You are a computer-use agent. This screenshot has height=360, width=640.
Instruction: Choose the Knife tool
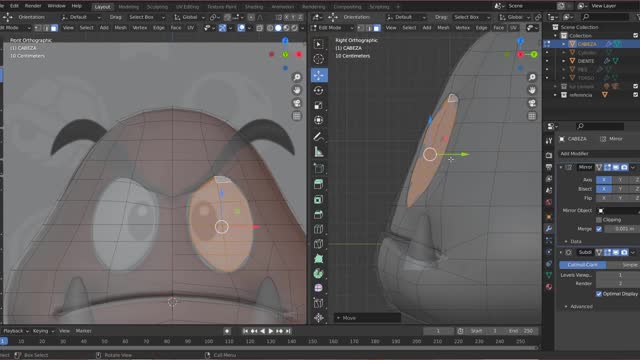click(319, 244)
